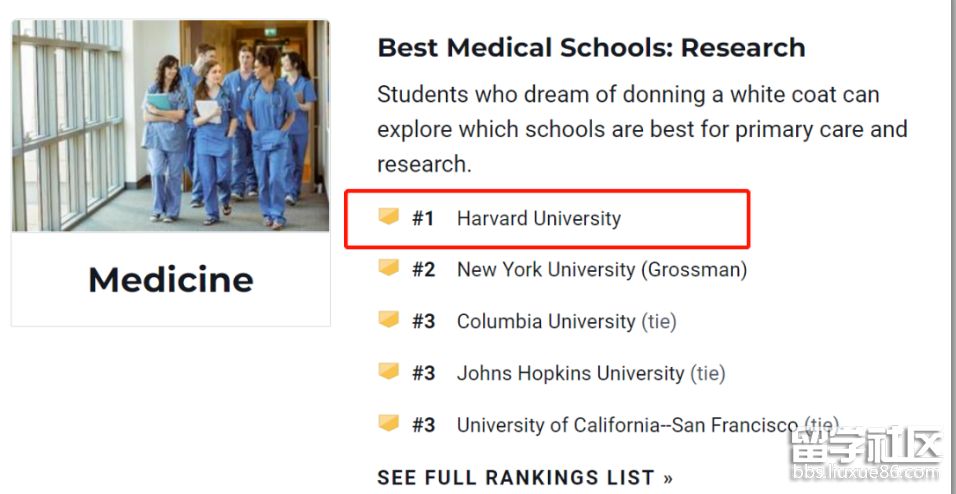Click the badge icon beside Columbia University
Screen dimensions: 956x494
click(388, 320)
